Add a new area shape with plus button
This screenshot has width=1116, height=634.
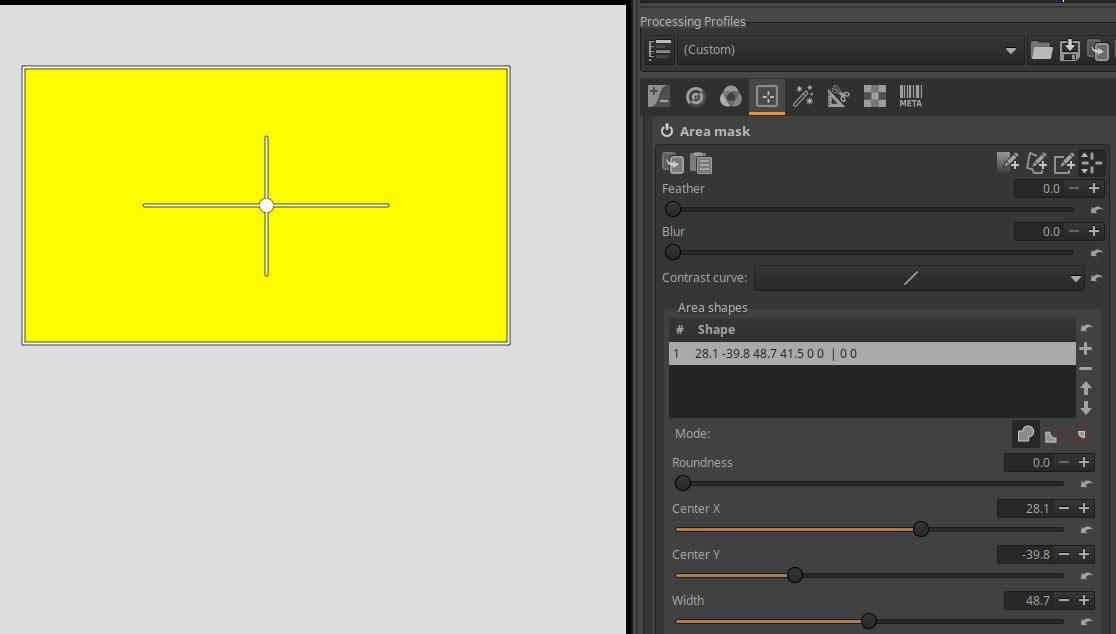1085,349
